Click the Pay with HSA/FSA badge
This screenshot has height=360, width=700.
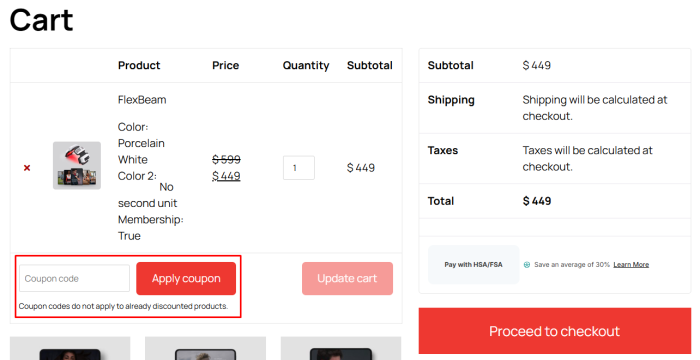473,264
